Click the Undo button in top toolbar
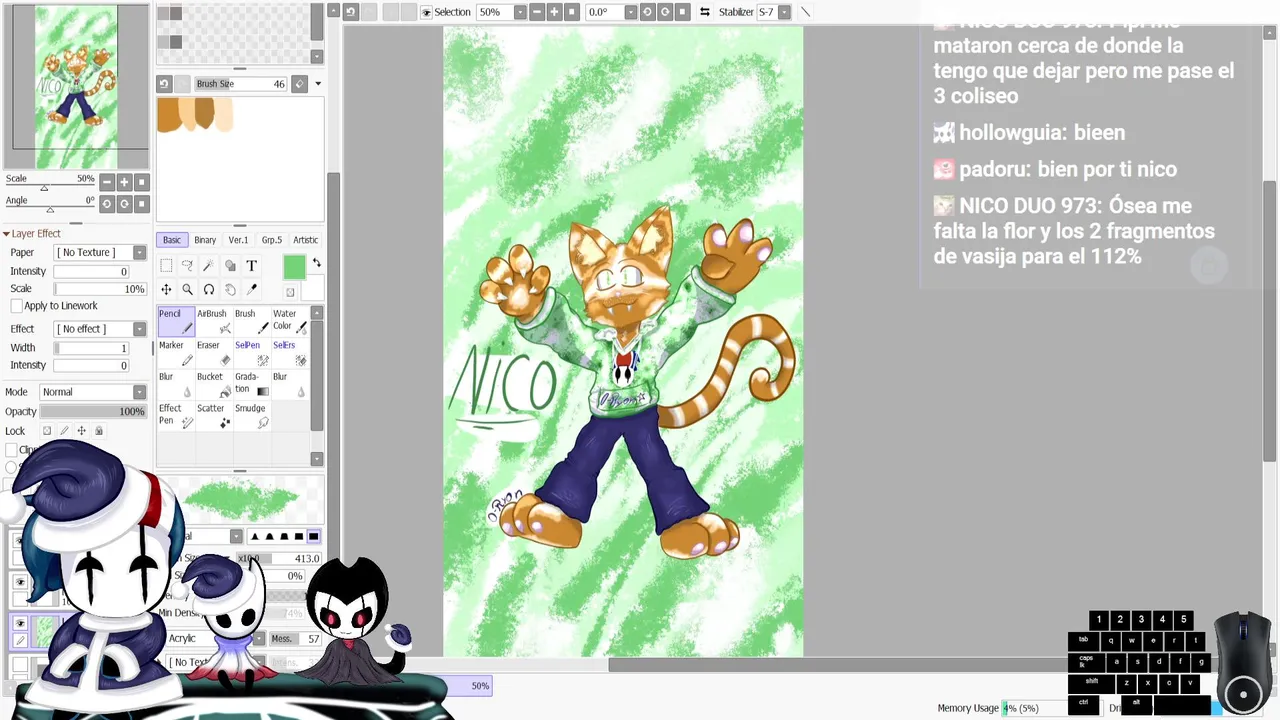The width and height of the screenshot is (1280, 720). 350,12
